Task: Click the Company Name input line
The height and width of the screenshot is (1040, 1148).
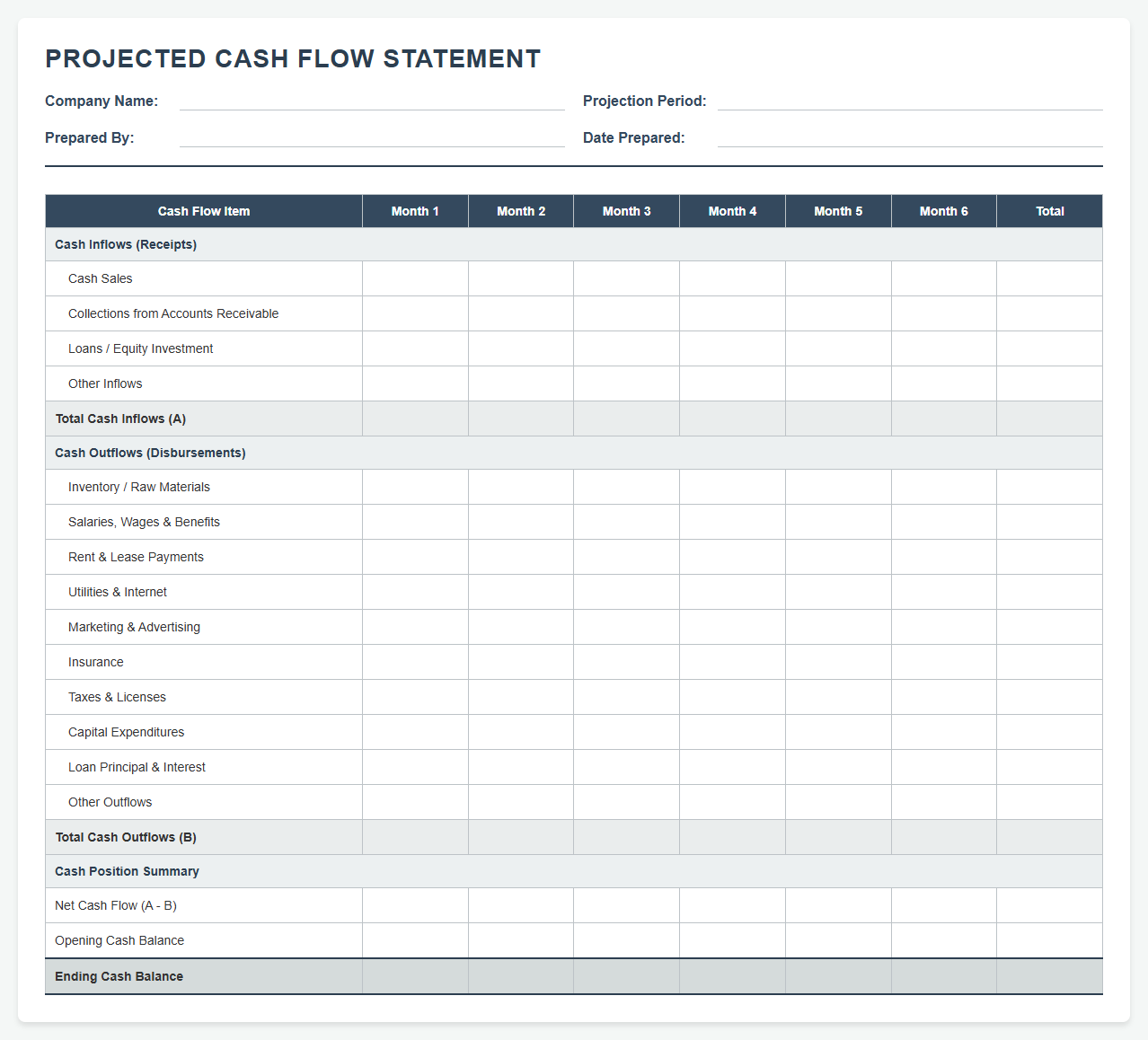Action: tap(372, 101)
